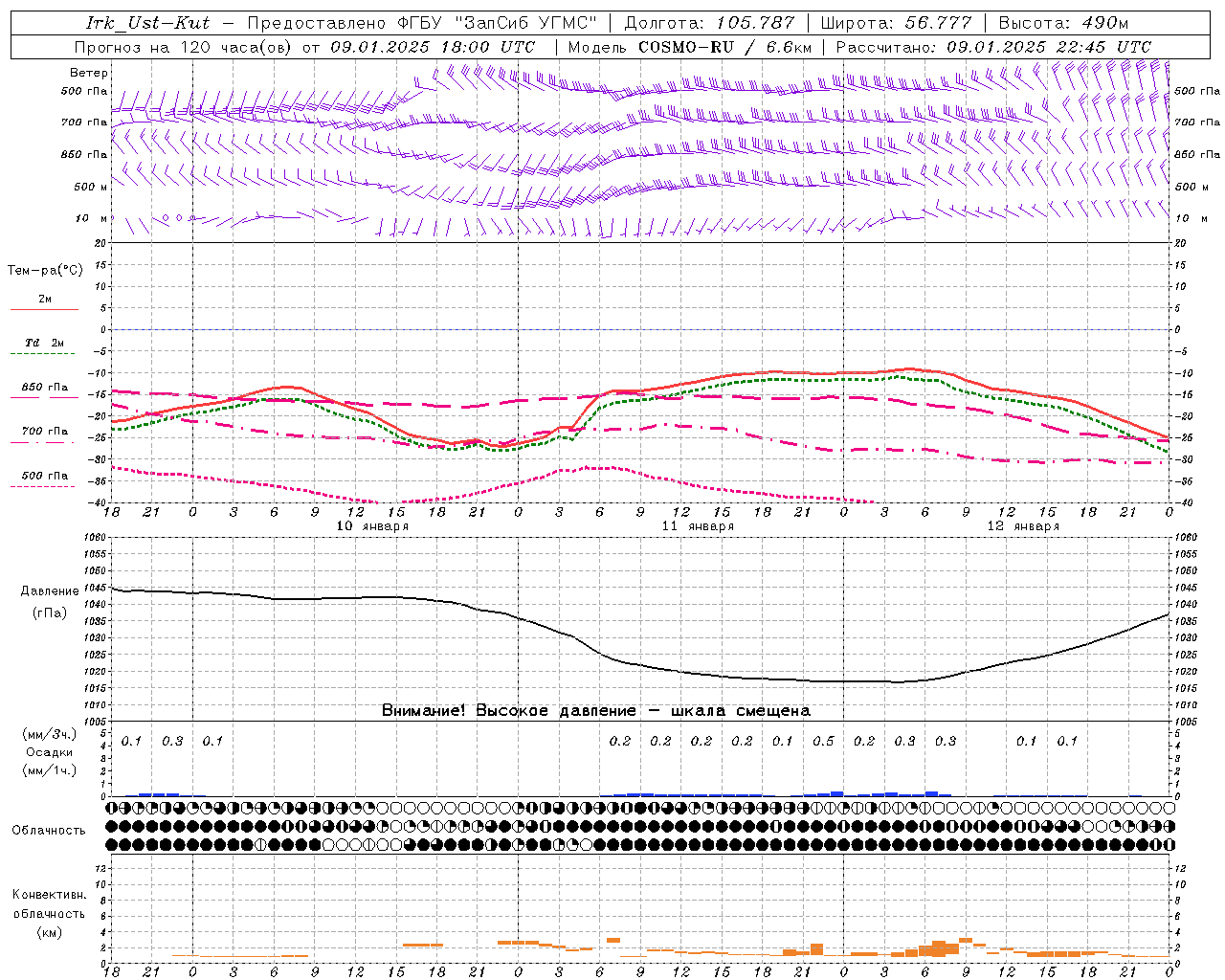Click the "Давление" pressure panel label
The height and width of the screenshot is (980, 1225).
click(50, 591)
